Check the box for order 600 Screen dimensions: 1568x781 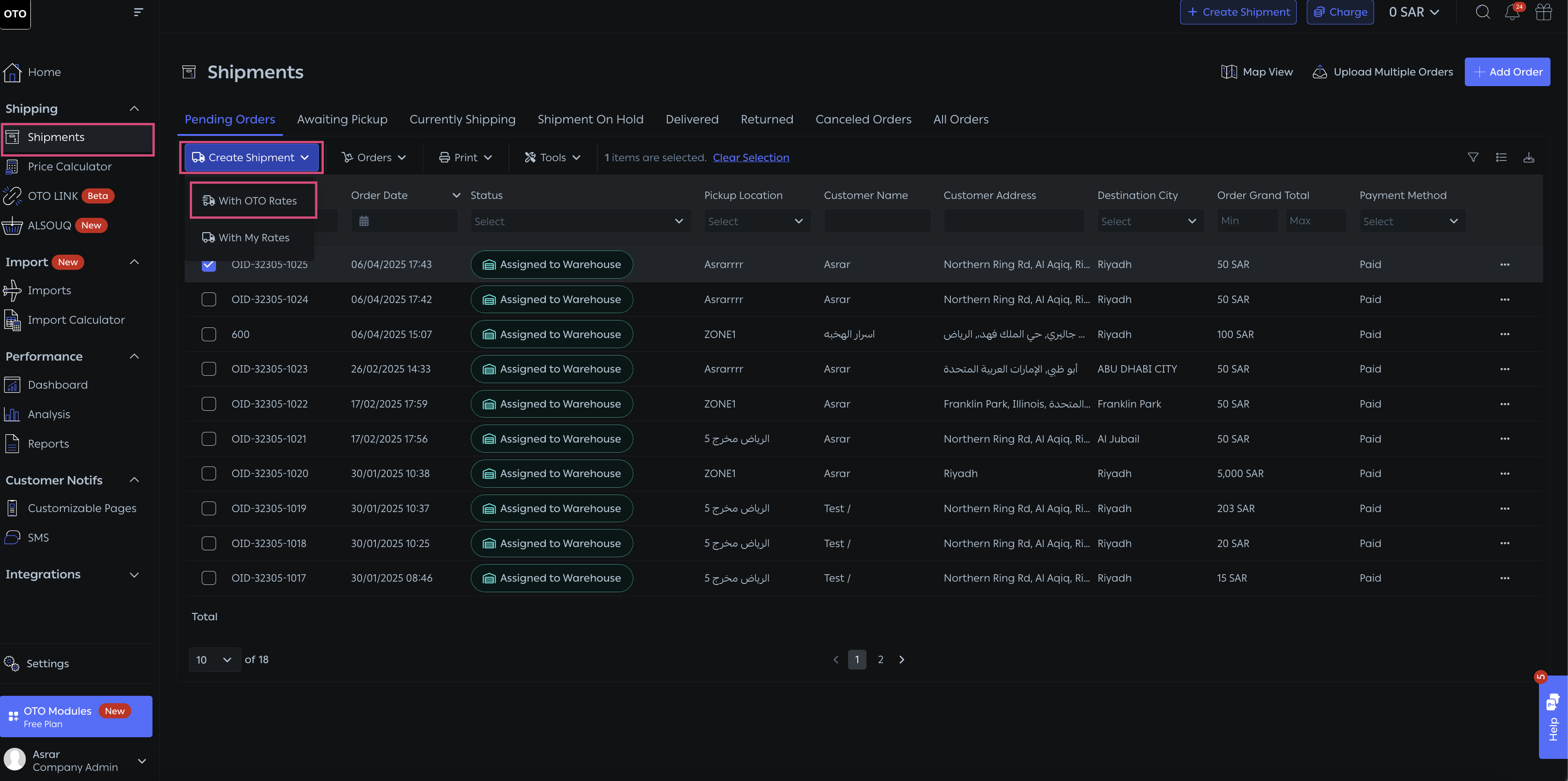click(x=209, y=334)
